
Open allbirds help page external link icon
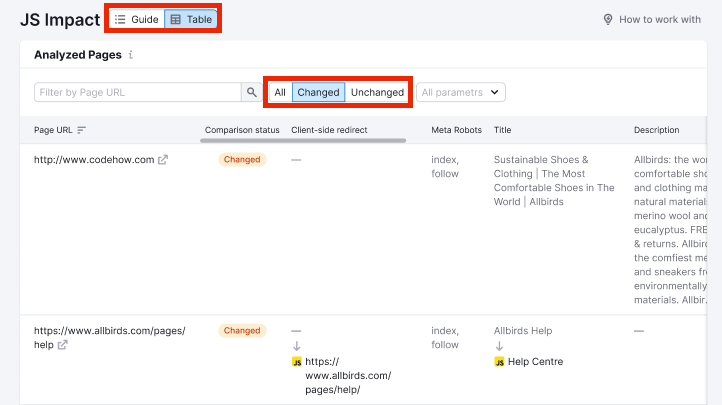[x=63, y=345]
